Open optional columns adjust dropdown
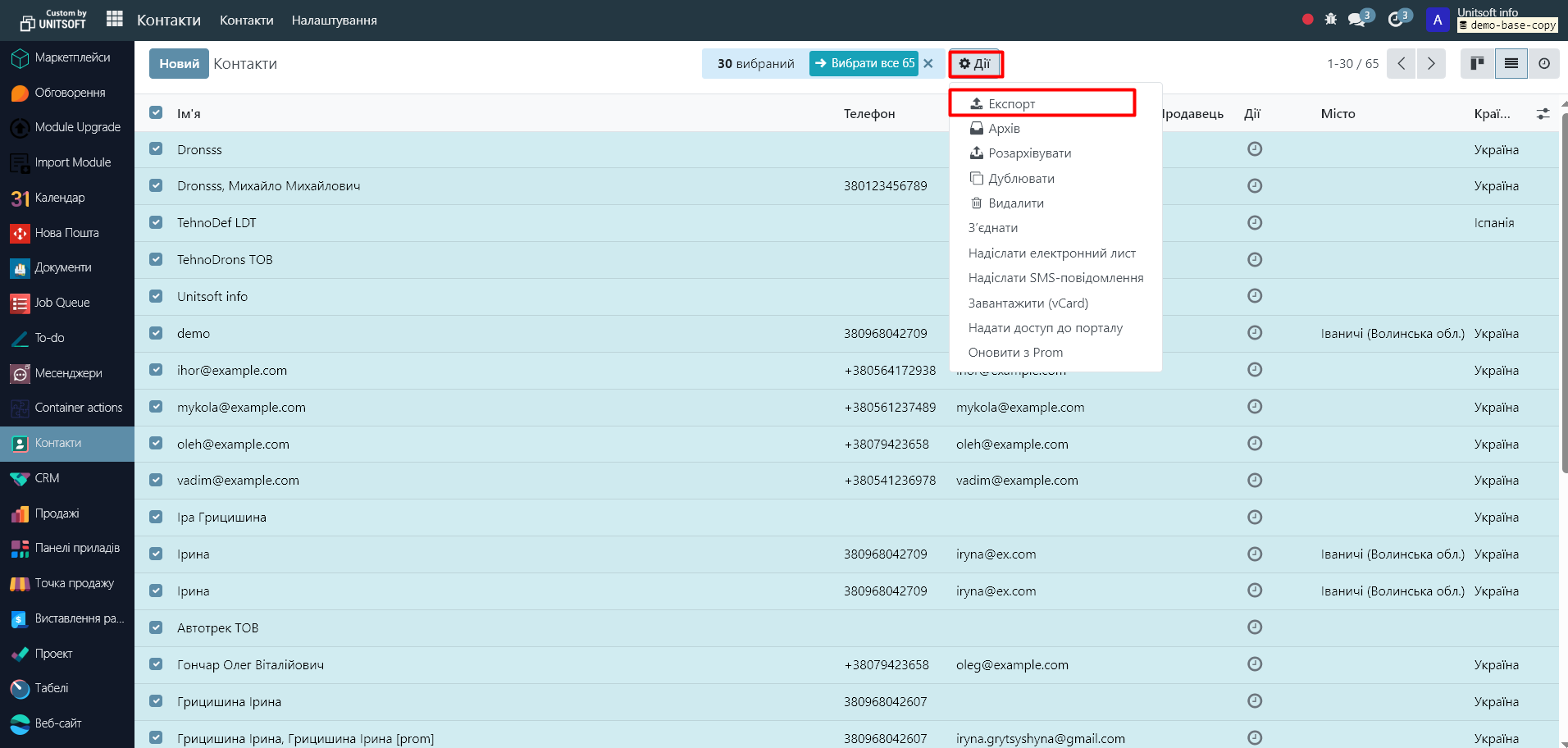 coord(1543,114)
